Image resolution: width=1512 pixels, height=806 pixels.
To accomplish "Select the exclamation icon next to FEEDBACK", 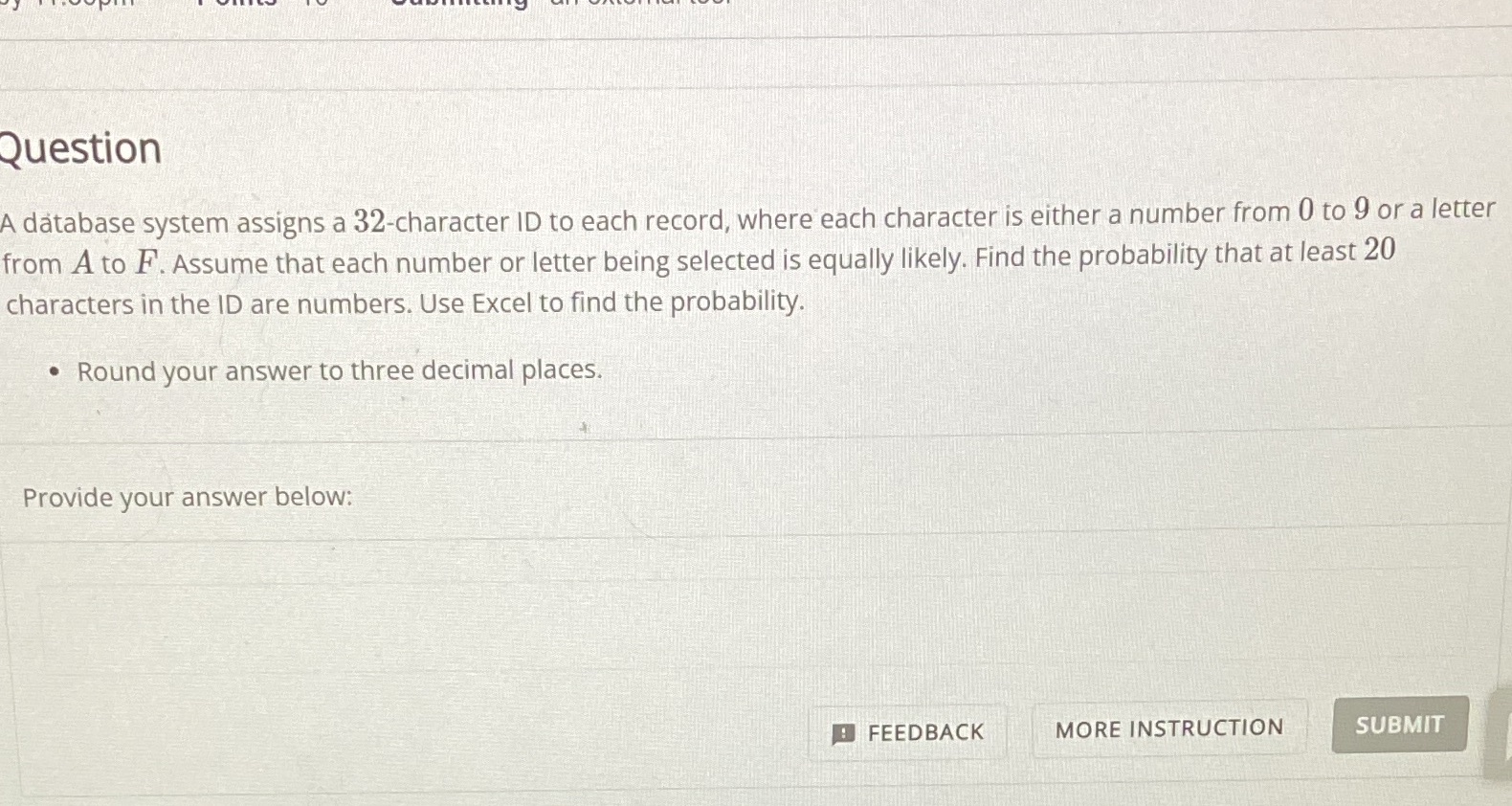I will pyautogui.click(x=842, y=732).
